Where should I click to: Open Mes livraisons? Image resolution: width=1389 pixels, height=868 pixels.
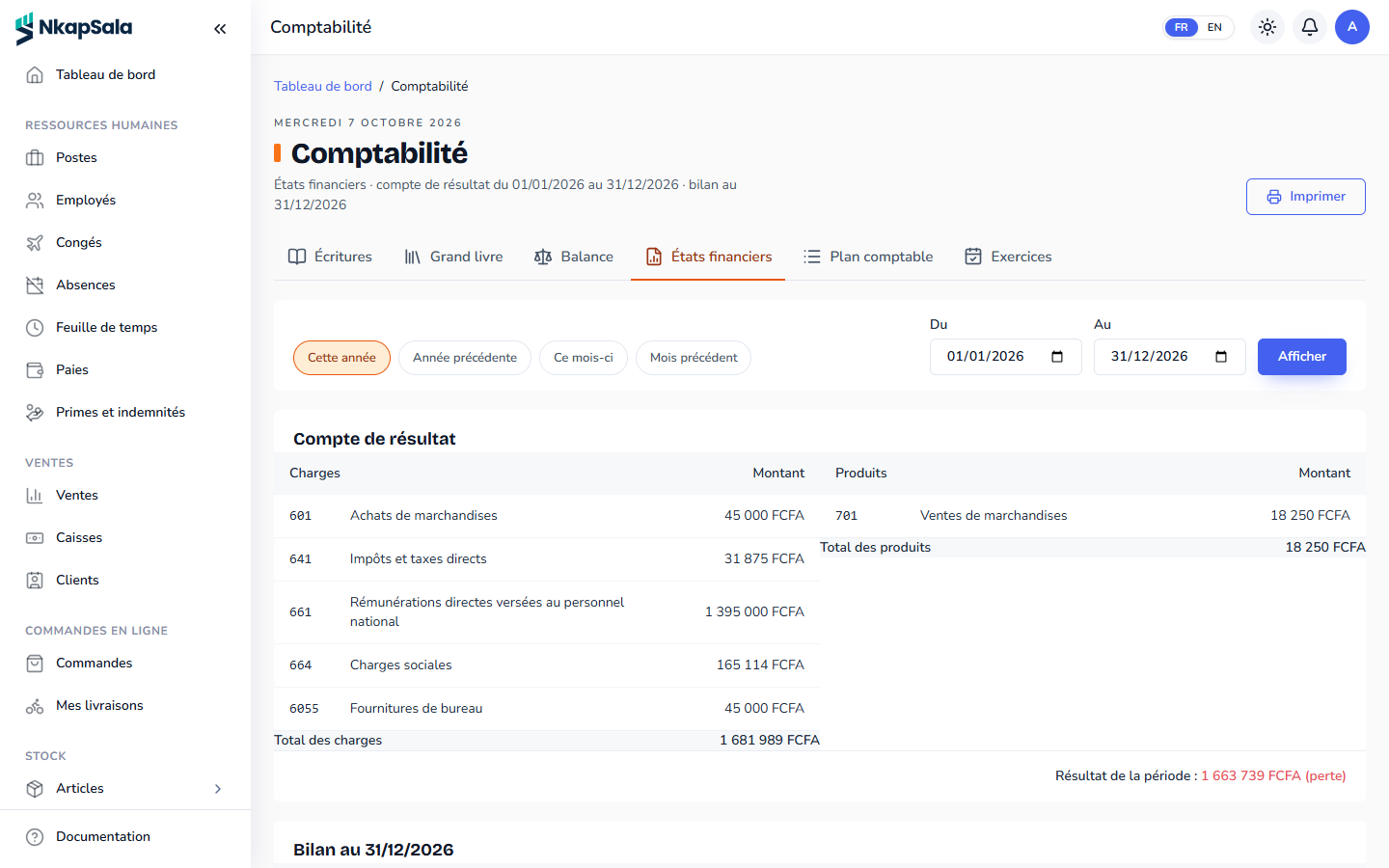pyautogui.click(x=125, y=705)
